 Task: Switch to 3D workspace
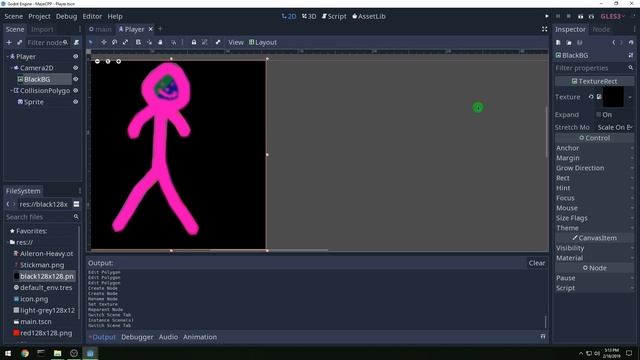[309, 16]
